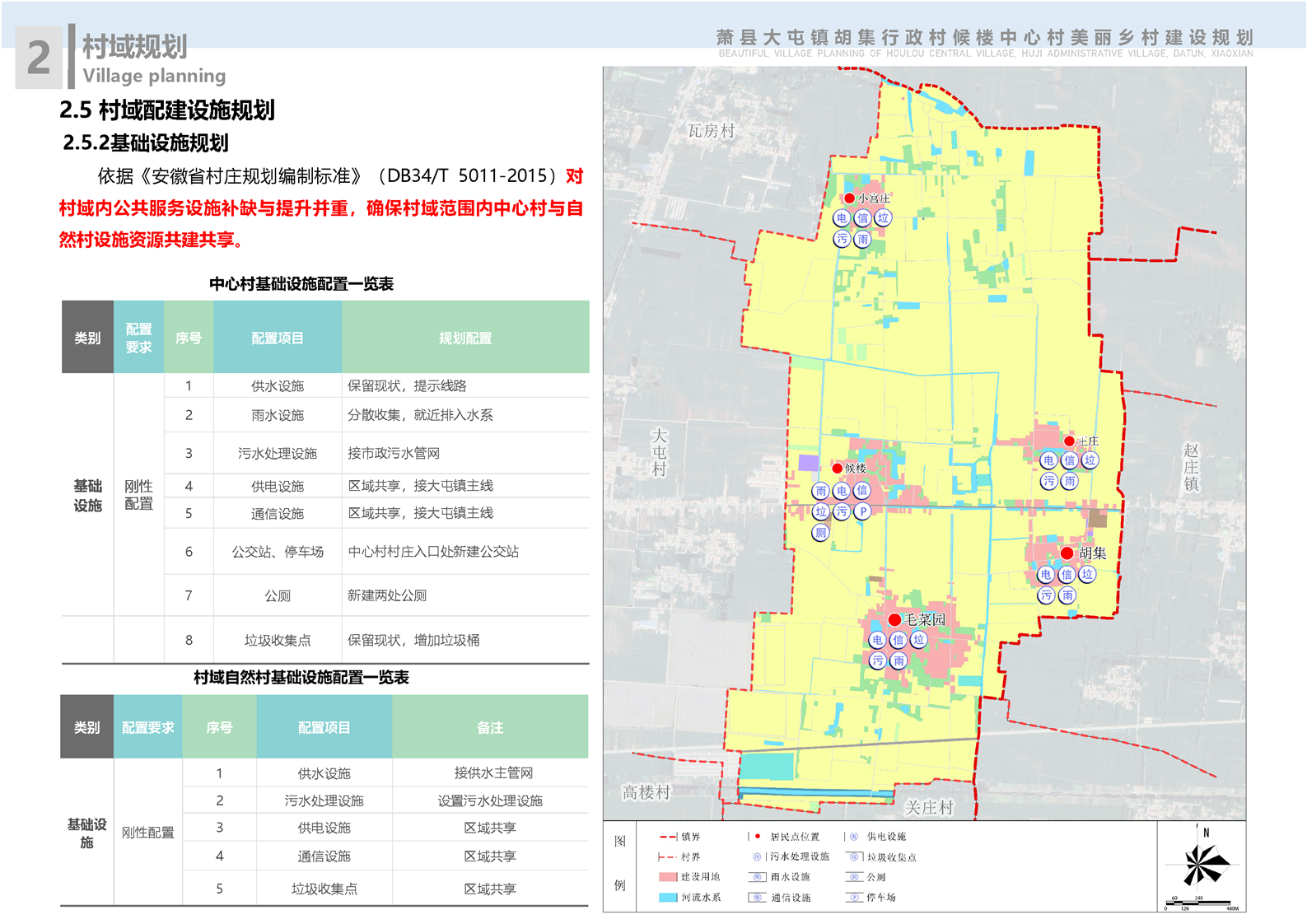
Task: Click the public toilet 厕 icon at 候楼
Action: point(820,533)
